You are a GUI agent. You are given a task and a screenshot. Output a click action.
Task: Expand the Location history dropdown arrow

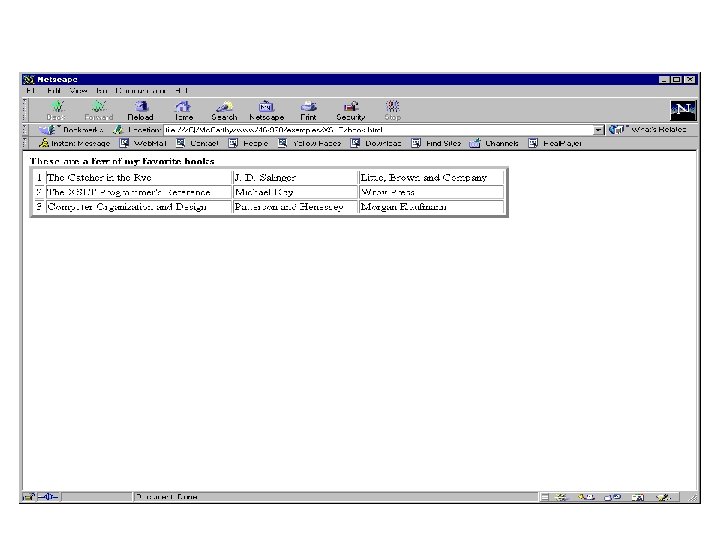pos(598,130)
